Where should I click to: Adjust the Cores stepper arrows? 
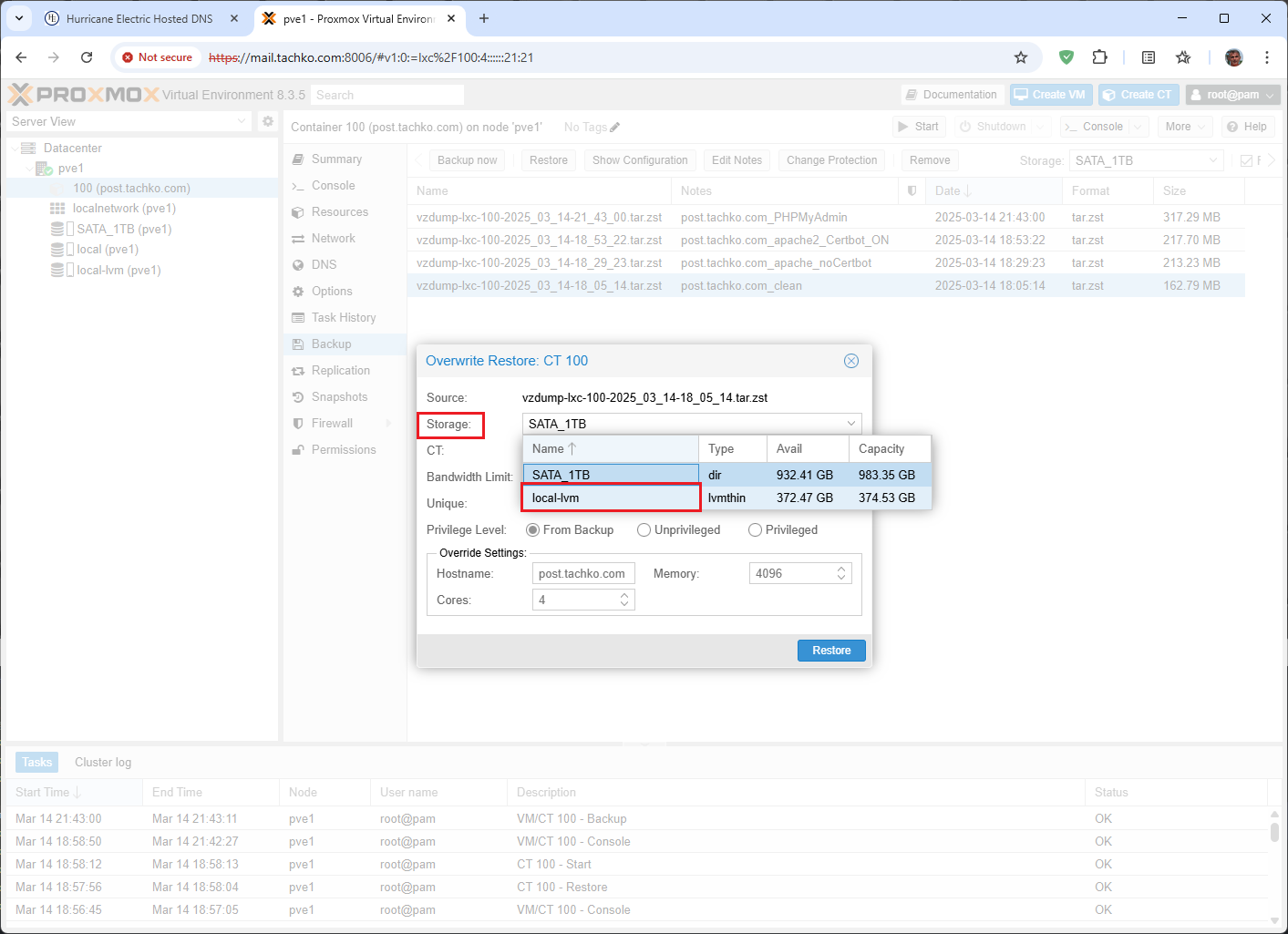[625, 600]
